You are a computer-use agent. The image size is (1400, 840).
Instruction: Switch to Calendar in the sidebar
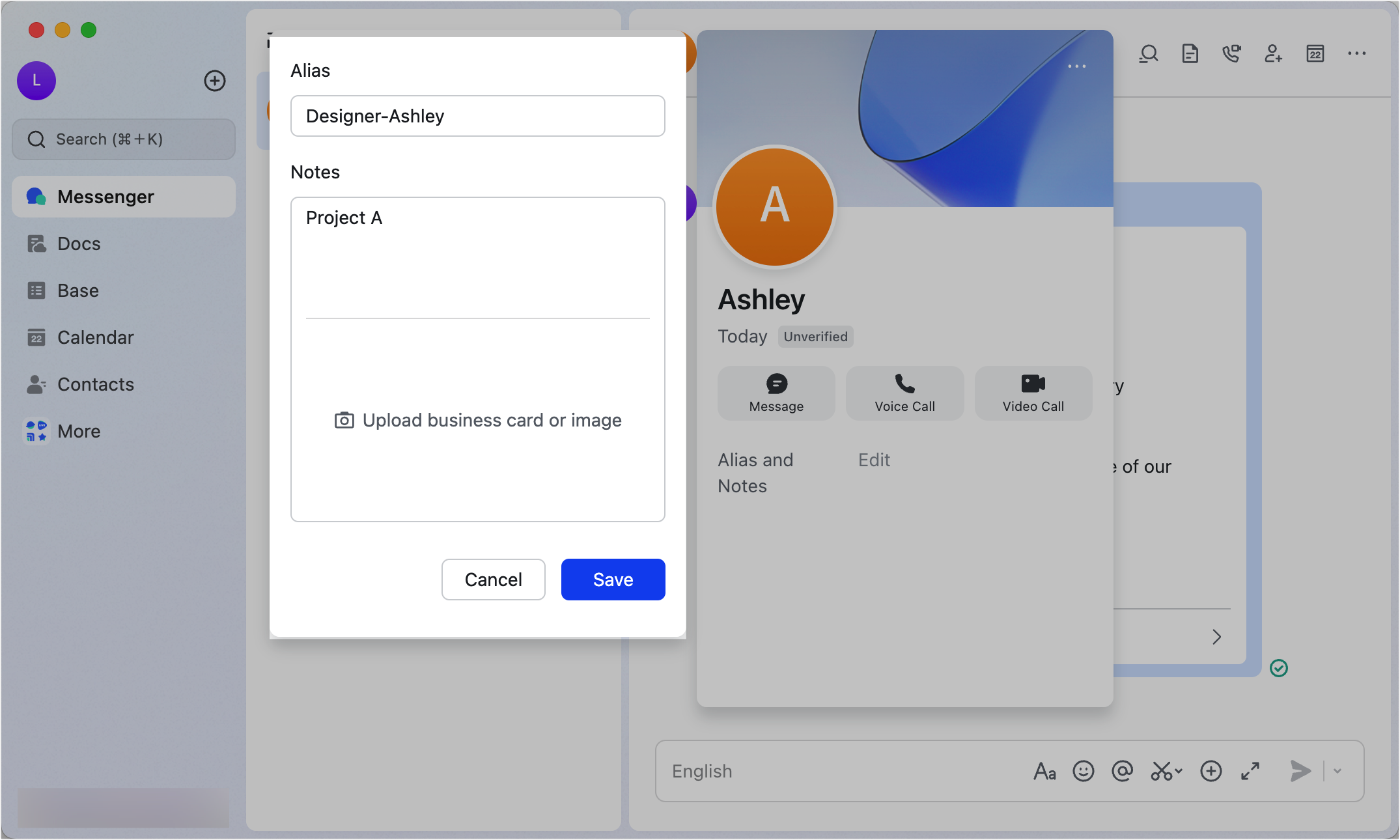click(x=95, y=337)
